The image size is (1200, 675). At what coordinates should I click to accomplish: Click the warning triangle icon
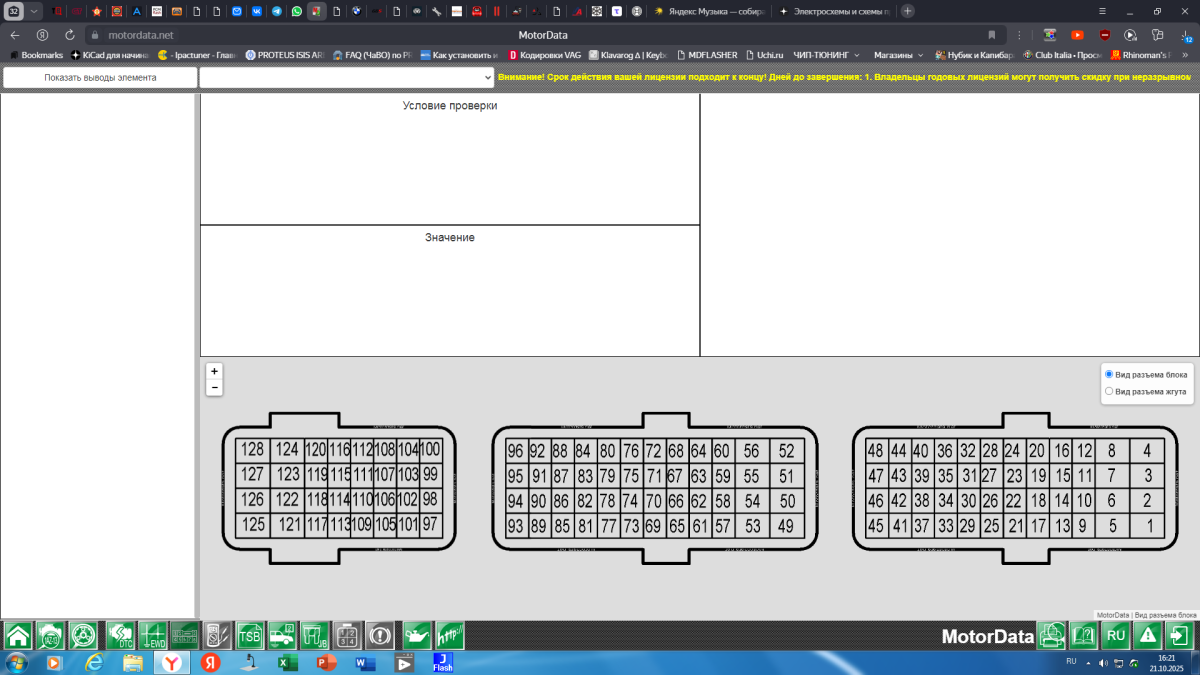[x=1149, y=635]
